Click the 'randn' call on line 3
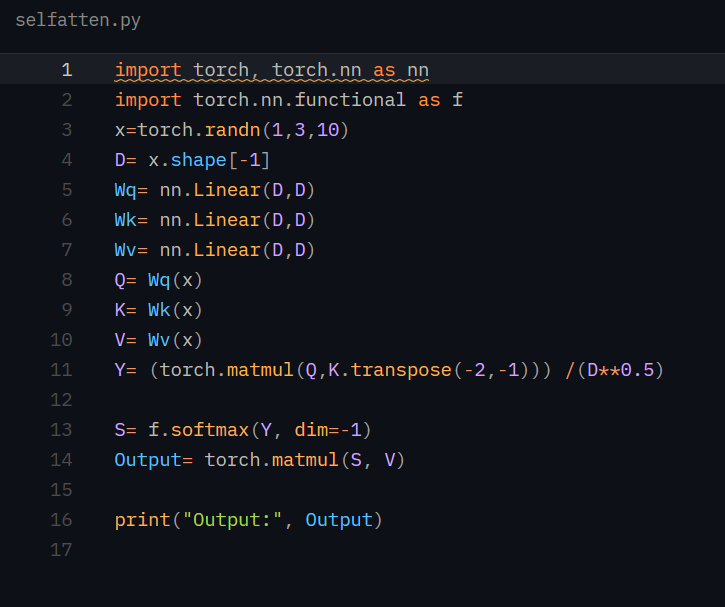This screenshot has width=725, height=607. tap(233, 130)
